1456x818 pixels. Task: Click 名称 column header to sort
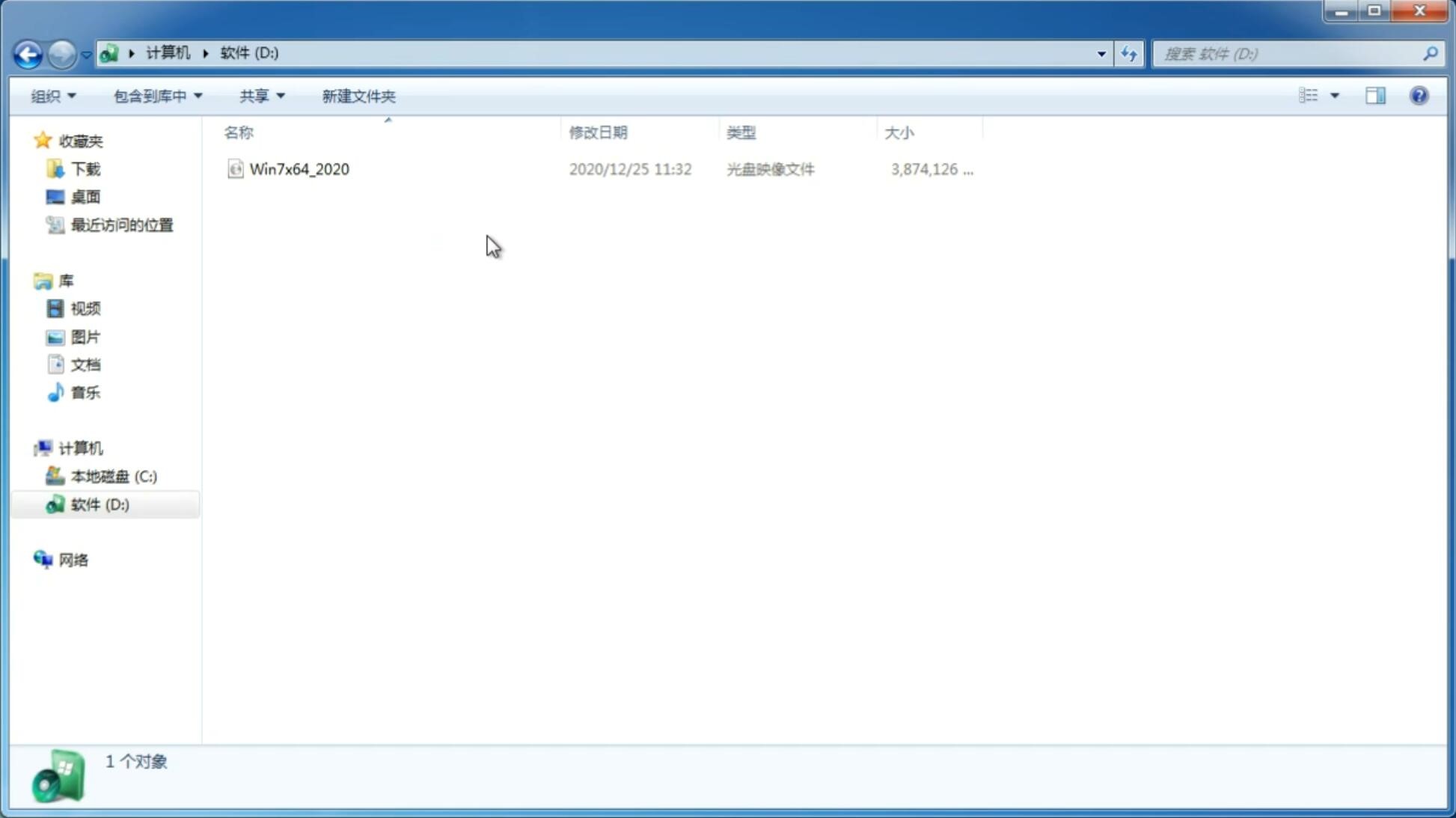point(239,132)
